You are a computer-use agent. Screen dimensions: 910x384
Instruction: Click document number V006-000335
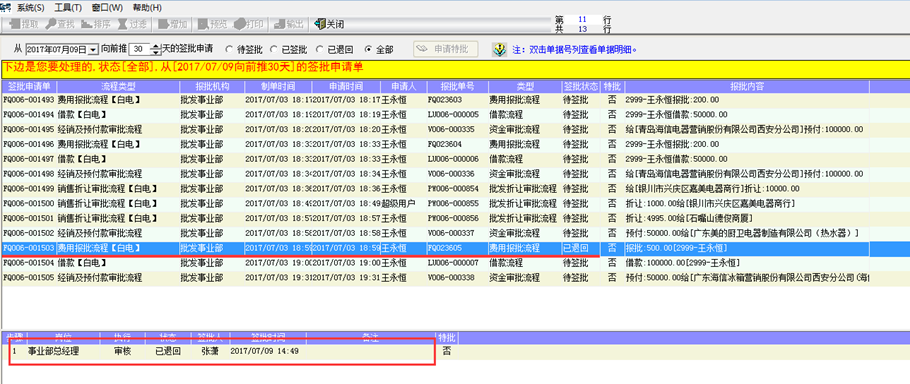[451, 129]
